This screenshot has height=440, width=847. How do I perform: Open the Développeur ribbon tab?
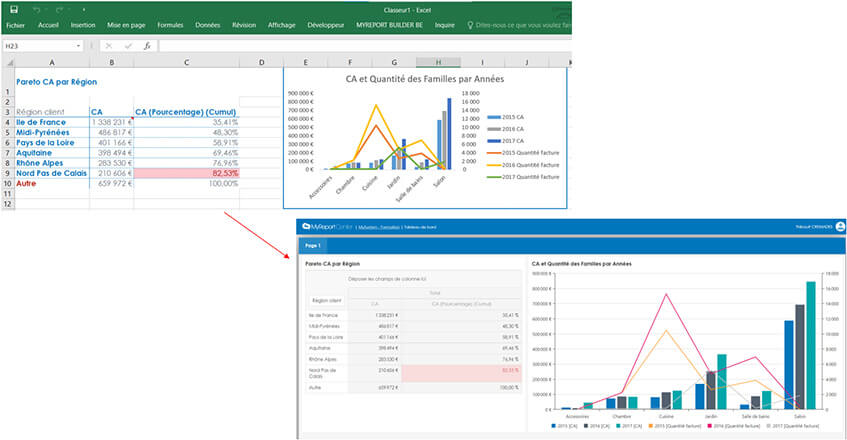(x=326, y=25)
